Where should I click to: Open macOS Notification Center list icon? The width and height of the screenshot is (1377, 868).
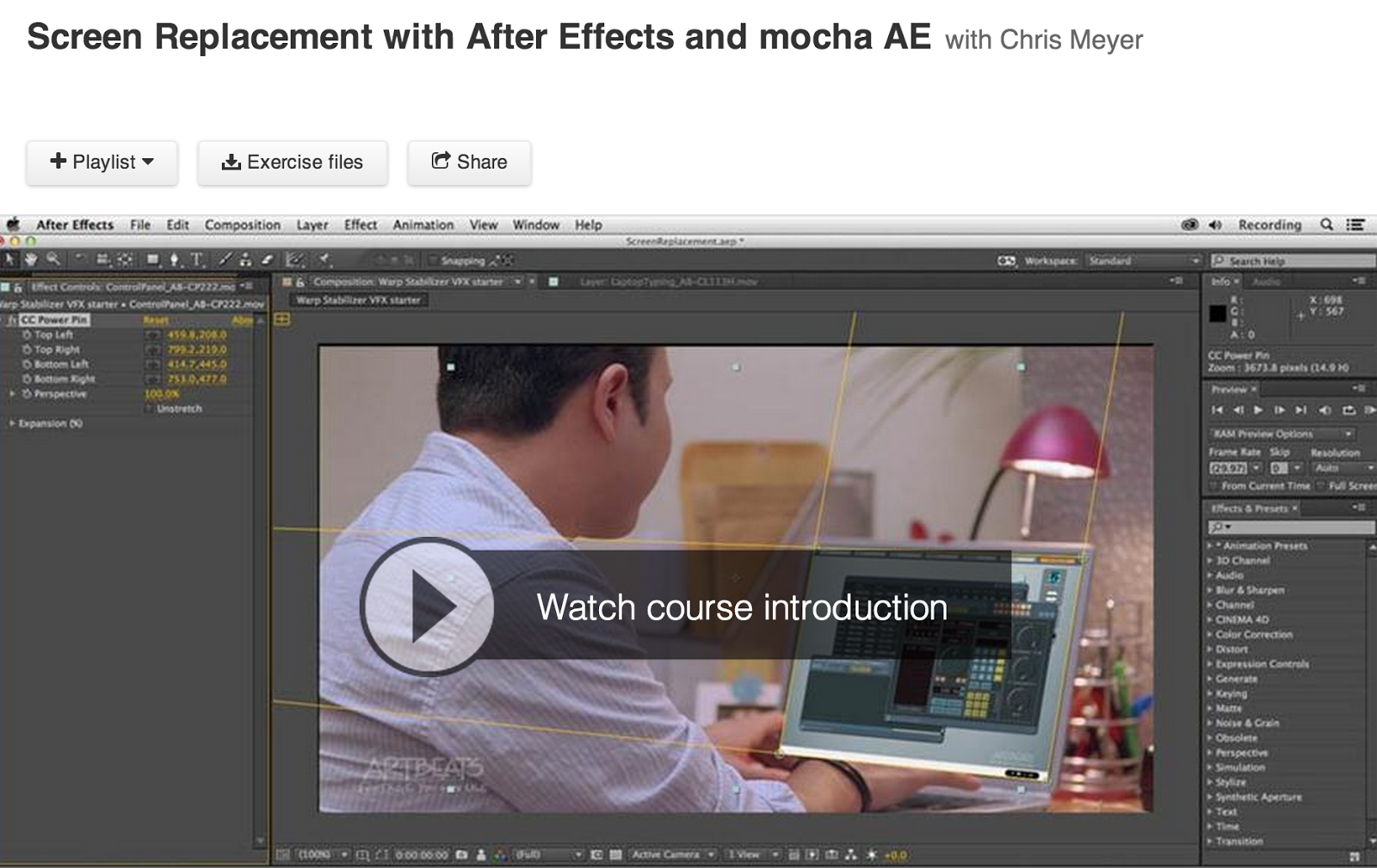pyautogui.click(x=1355, y=225)
